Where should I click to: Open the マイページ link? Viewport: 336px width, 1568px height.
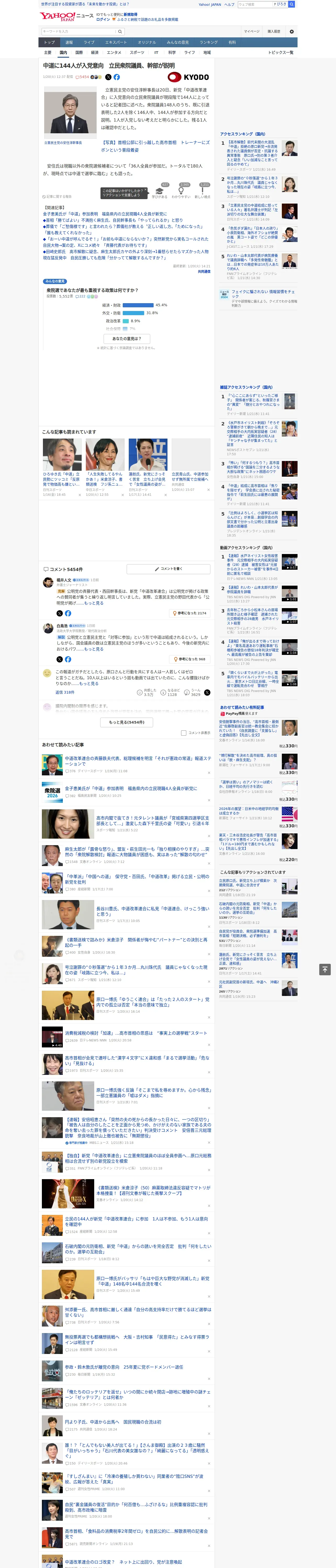coord(251,32)
